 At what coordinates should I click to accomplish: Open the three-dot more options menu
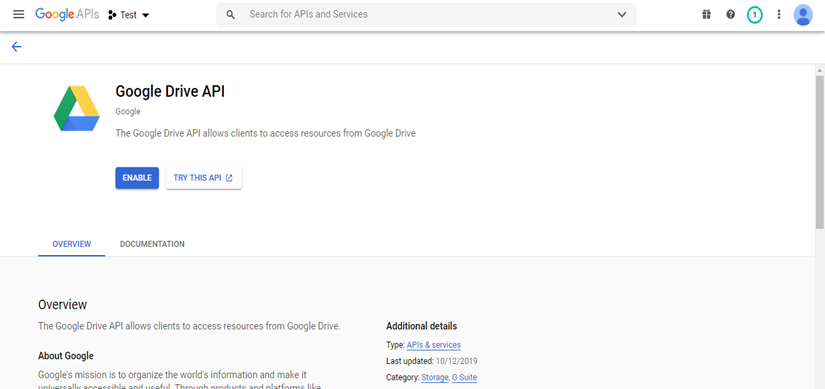[x=779, y=15]
